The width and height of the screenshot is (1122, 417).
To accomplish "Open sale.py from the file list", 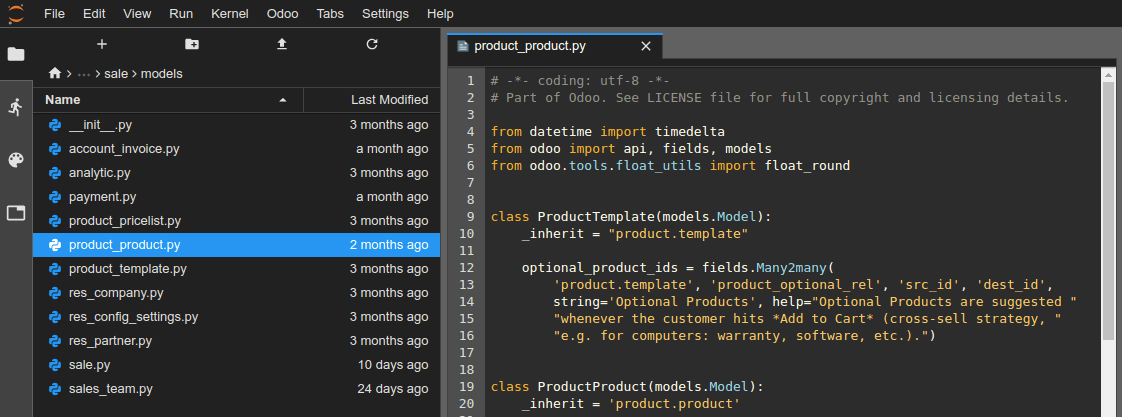I will tap(89, 365).
